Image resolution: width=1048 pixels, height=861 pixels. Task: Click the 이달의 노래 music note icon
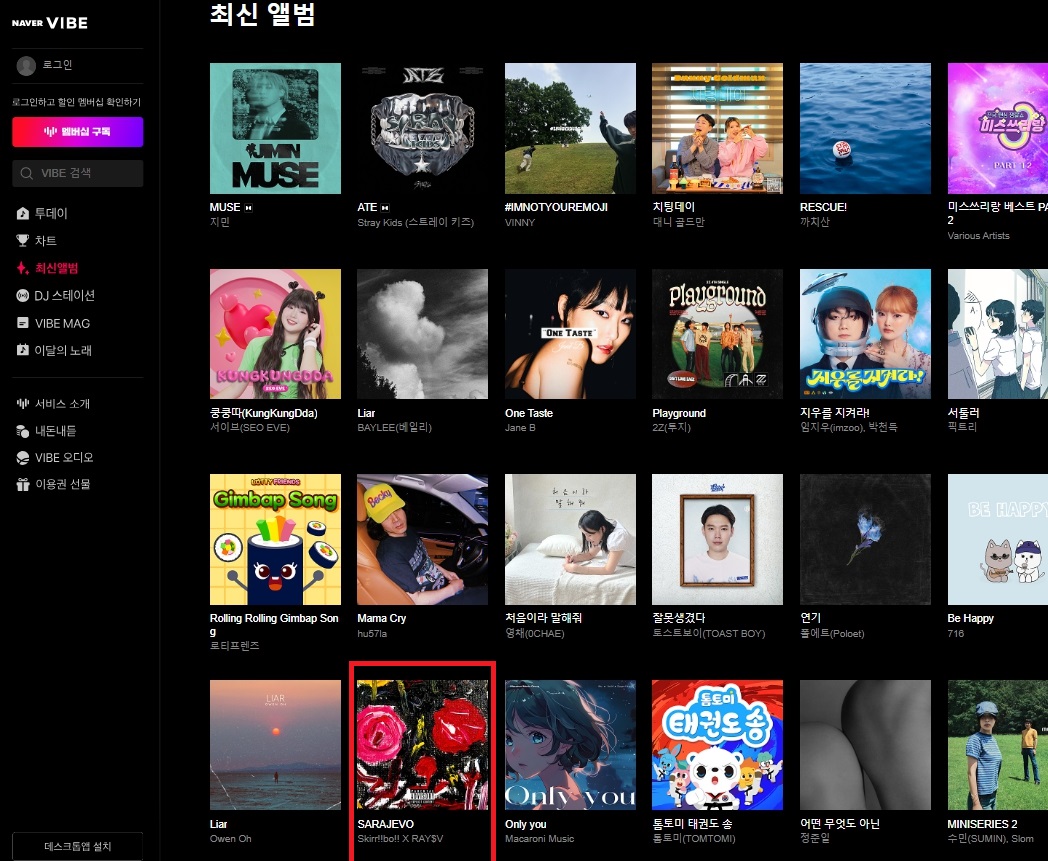click(x=23, y=350)
